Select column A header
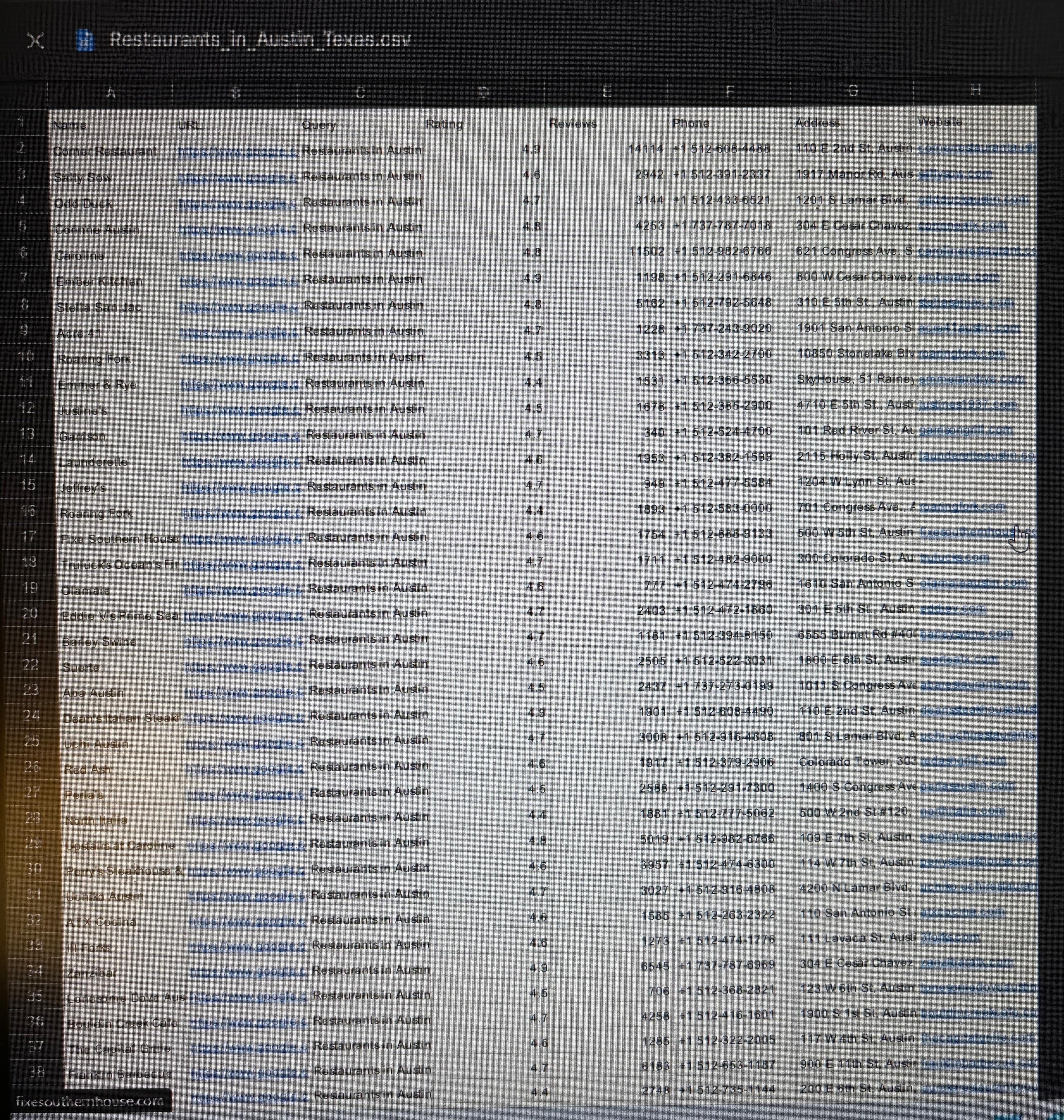This screenshot has width=1064, height=1120. [111, 93]
